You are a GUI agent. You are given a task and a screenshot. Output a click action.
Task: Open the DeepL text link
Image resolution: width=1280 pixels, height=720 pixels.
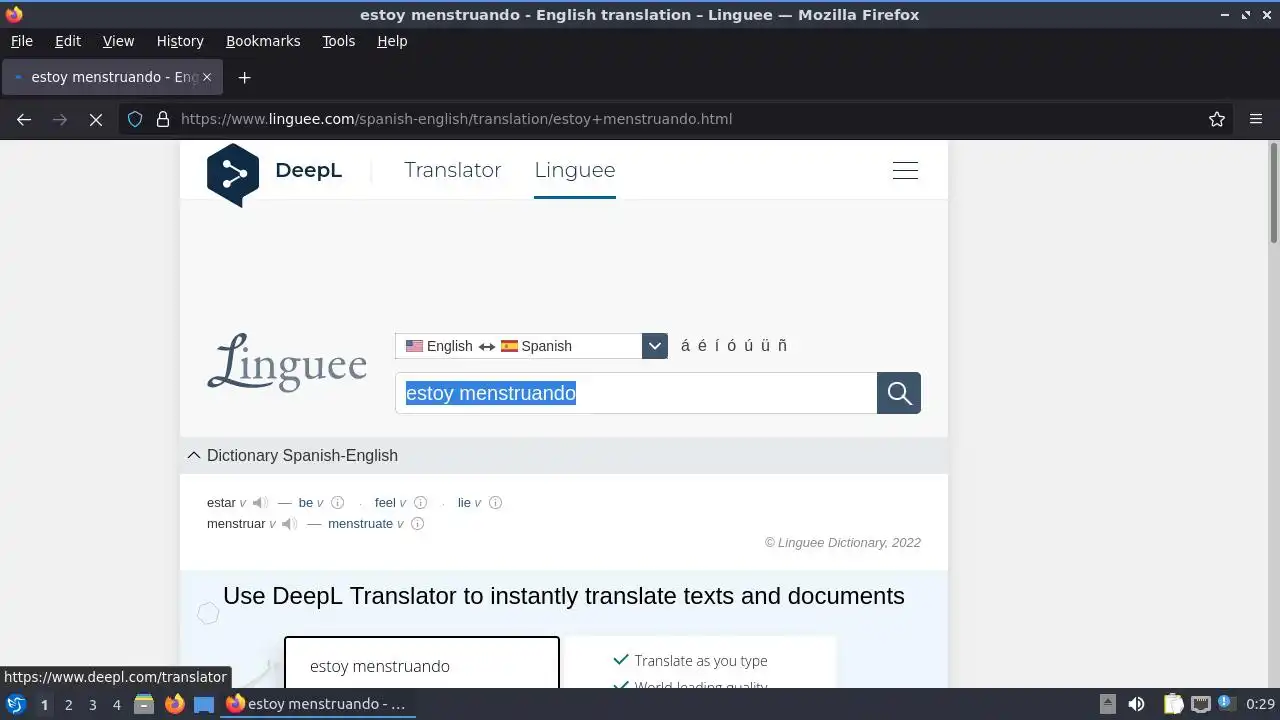(x=308, y=170)
